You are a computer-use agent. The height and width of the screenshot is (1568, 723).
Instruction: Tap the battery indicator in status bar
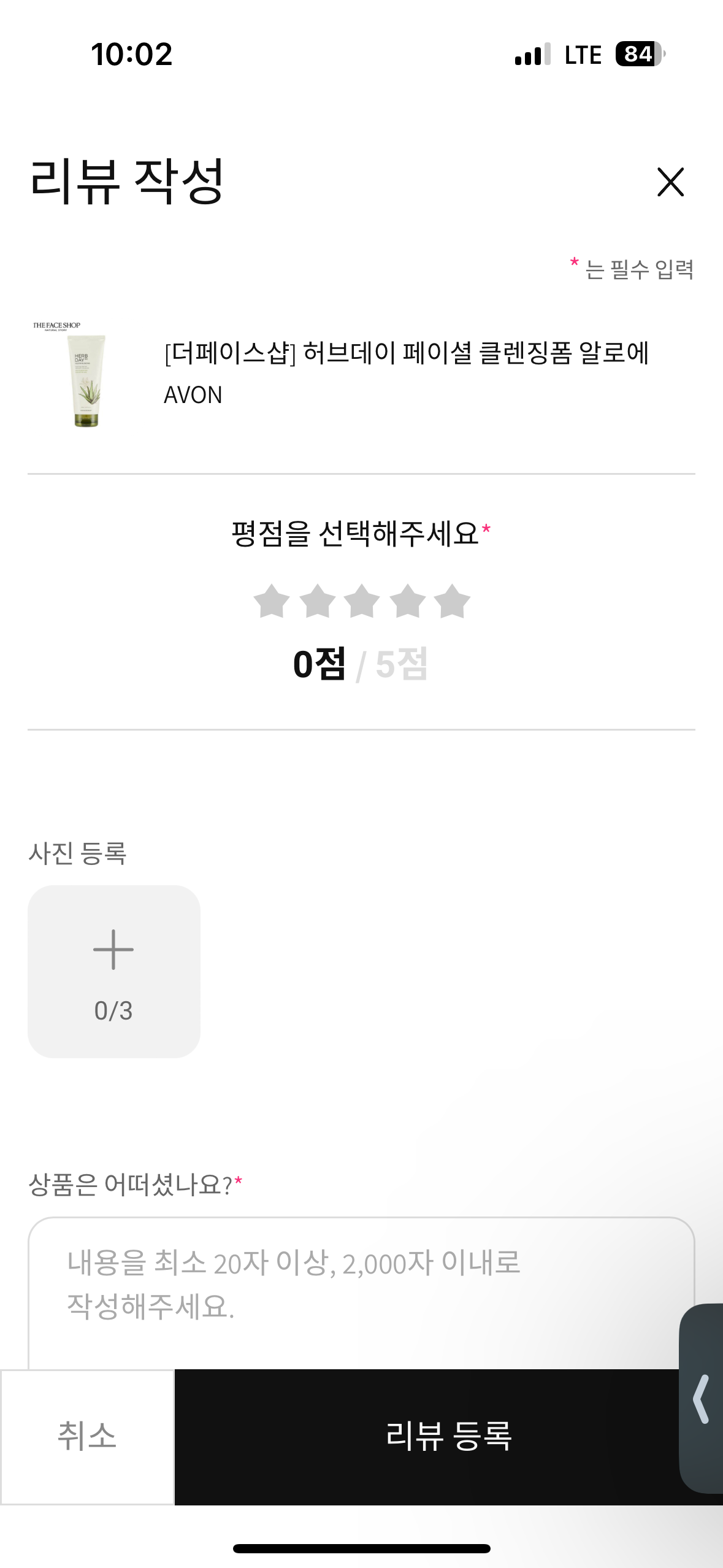tap(640, 54)
